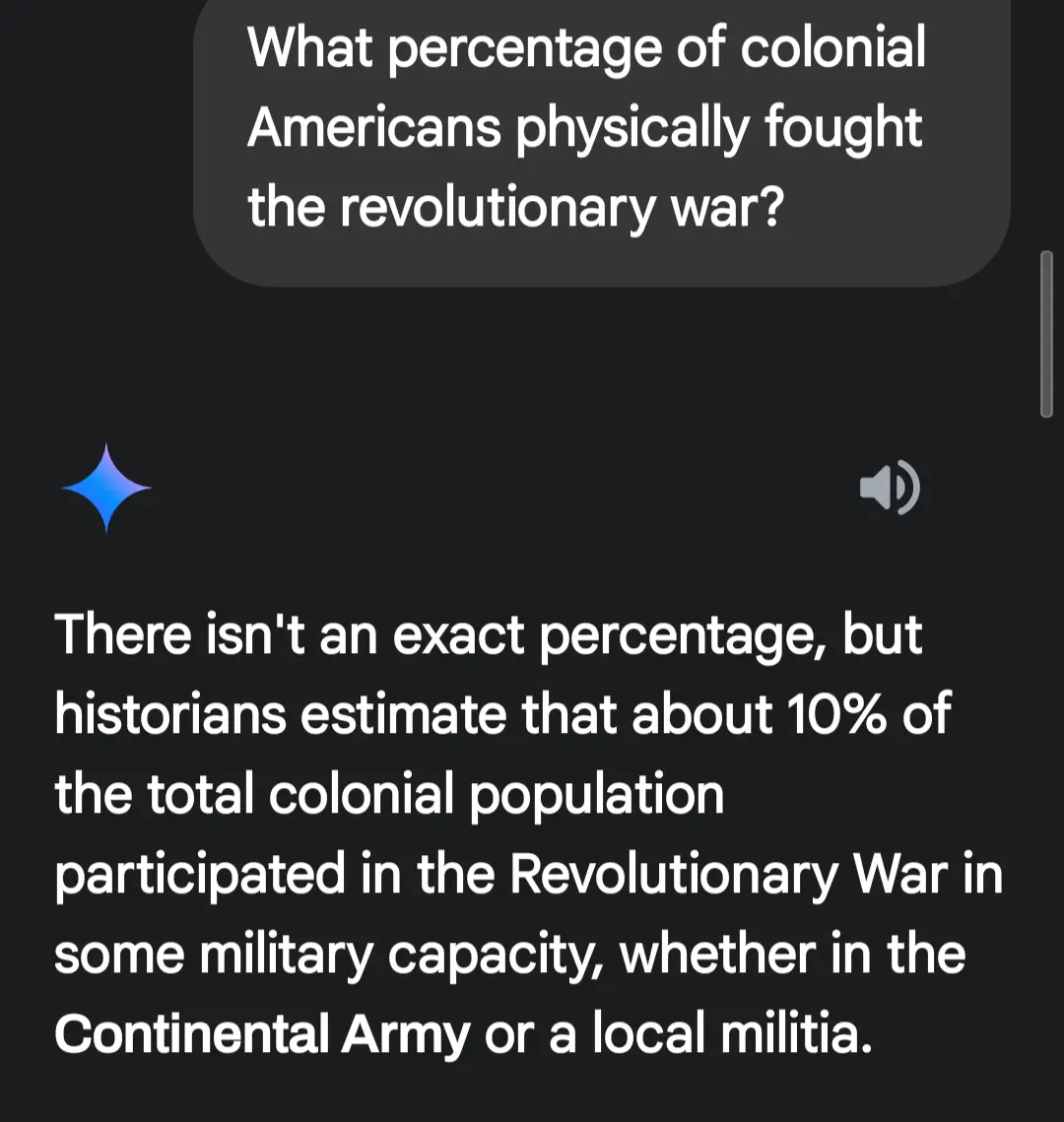The width and height of the screenshot is (1064, 1122).
Task: Tap the speaker icon to read aloud
Action: 890,488
